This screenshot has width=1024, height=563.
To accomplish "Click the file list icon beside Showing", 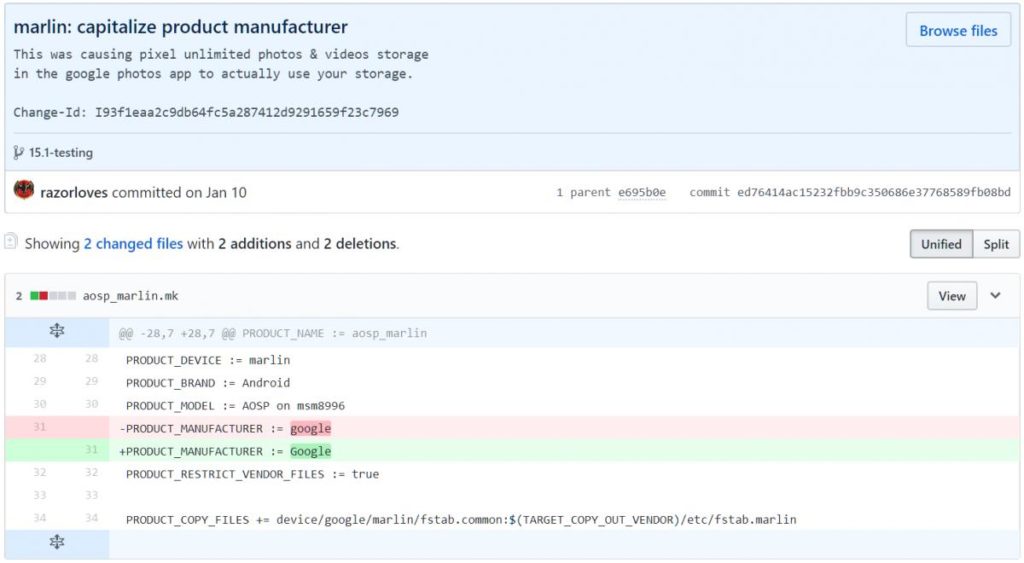I will 11,242.
